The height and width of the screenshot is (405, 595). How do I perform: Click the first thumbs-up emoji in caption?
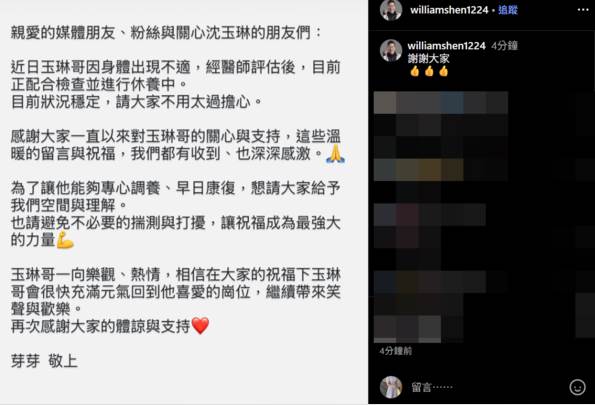414,71
